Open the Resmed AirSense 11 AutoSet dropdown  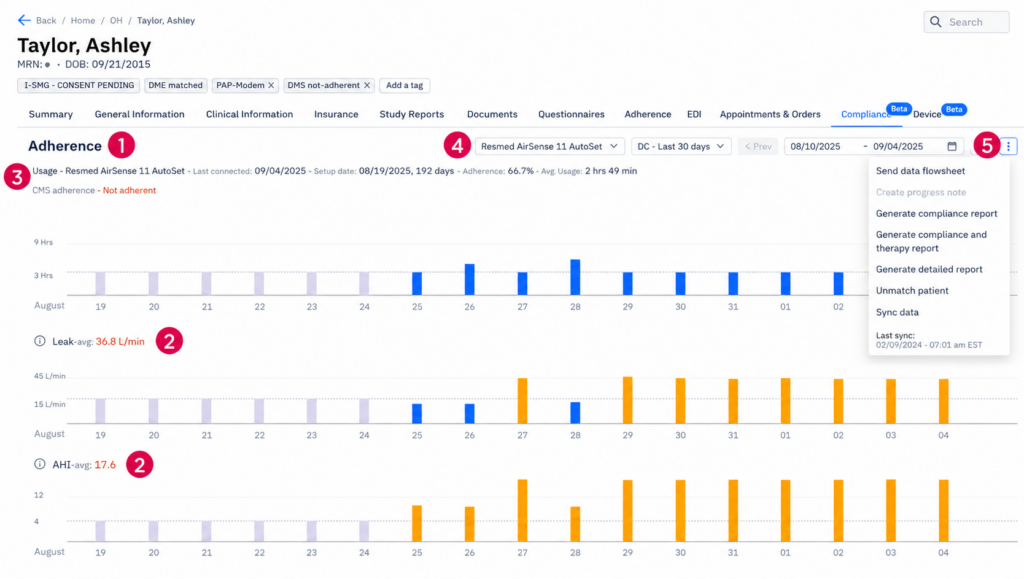[x=549, y=146]
